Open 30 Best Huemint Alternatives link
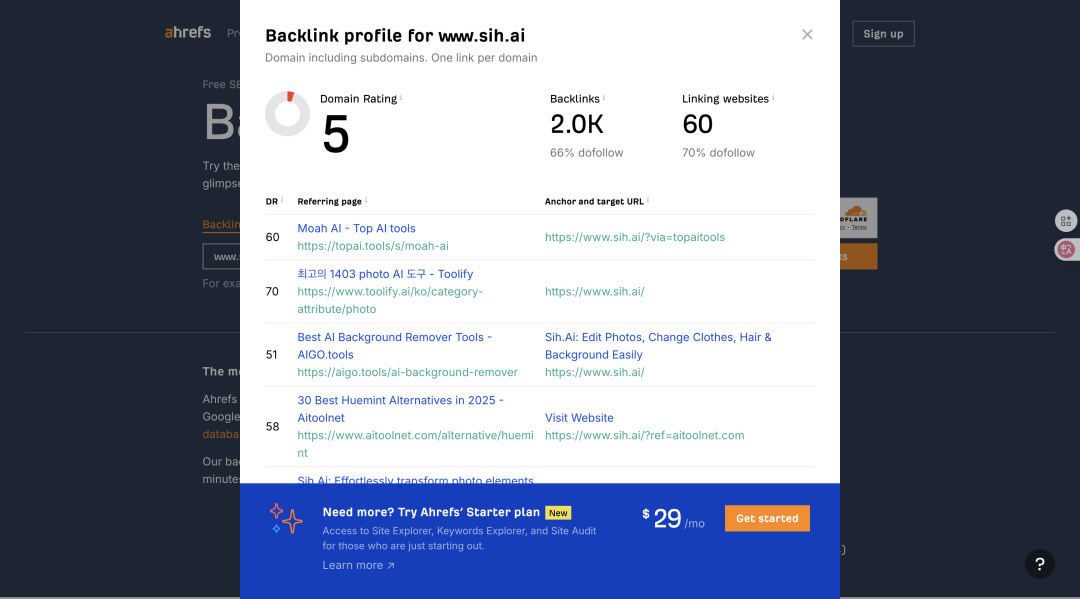Image resolution: width=1080 pixels, height=599 pixels. point(400,409)
